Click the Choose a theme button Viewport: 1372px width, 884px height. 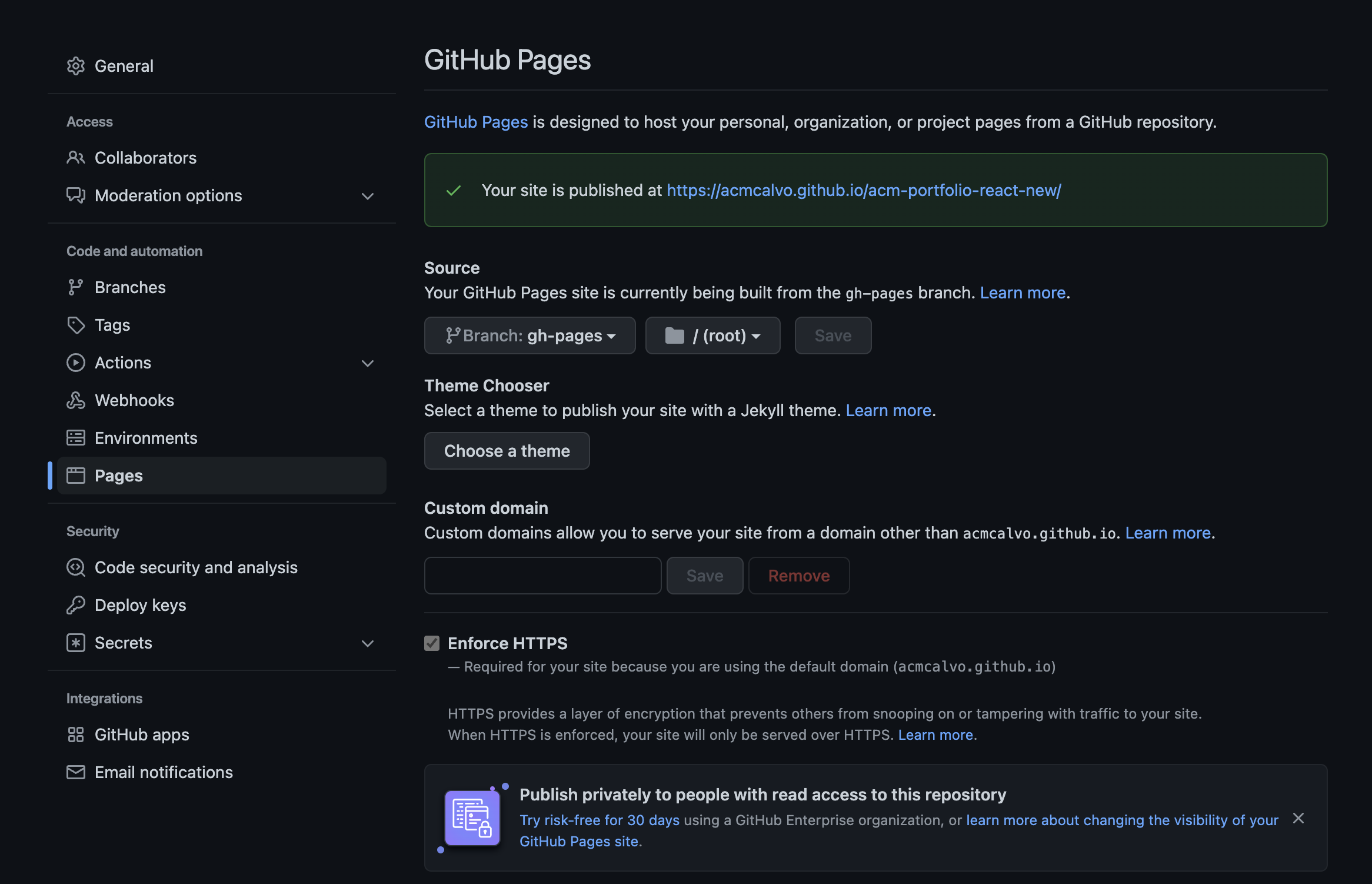(507, 451)
